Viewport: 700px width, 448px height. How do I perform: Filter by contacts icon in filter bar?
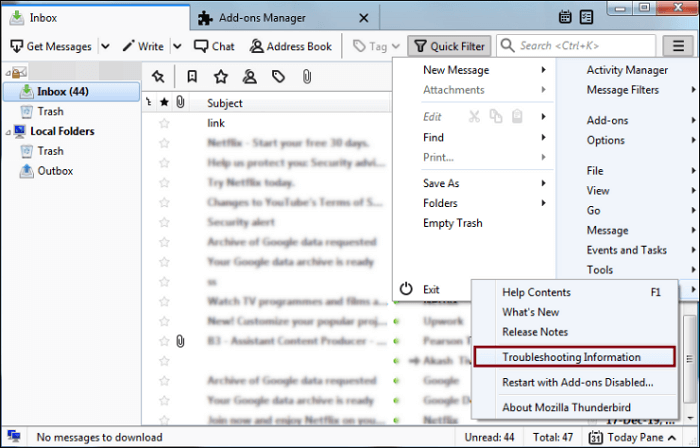click(x=250, y=77)
